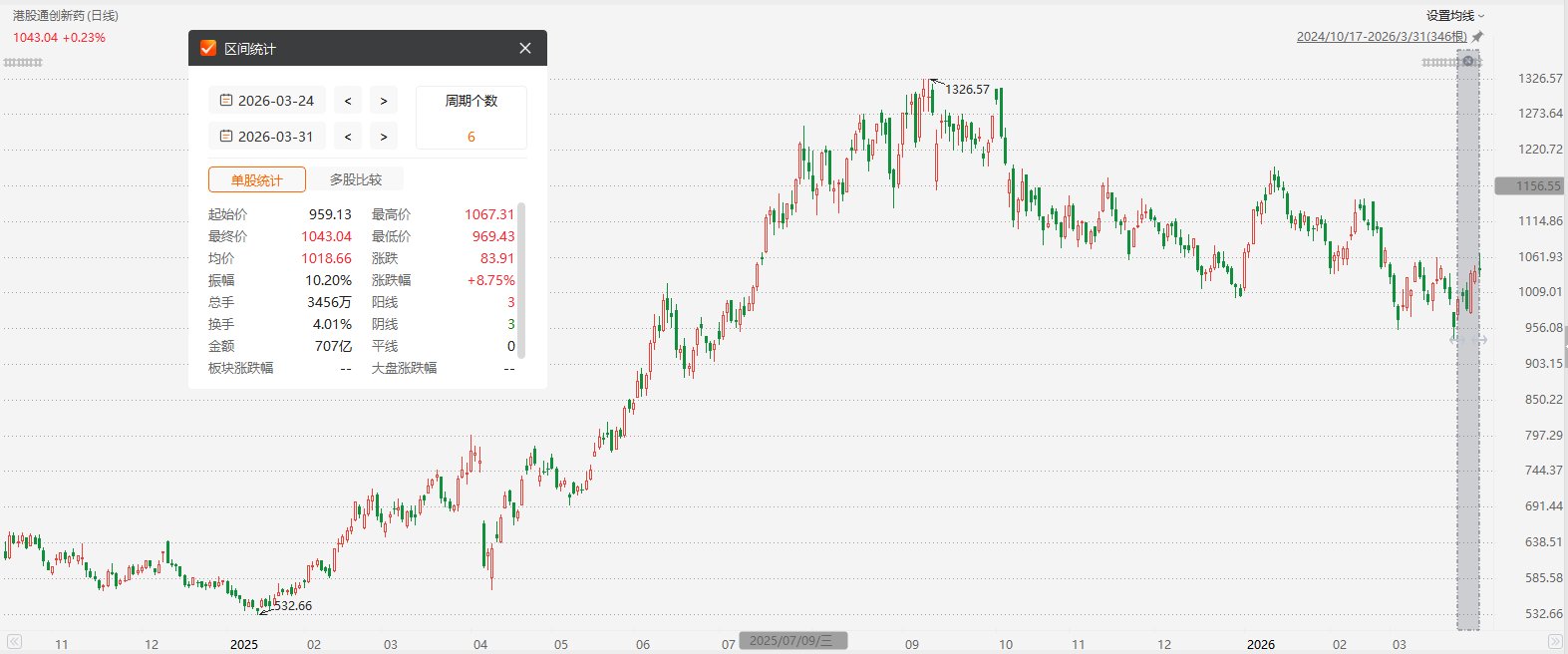The width and height of the screenshot is (1568, 654).
Task: Pin the chart date range
Action: click(1477, 37)
